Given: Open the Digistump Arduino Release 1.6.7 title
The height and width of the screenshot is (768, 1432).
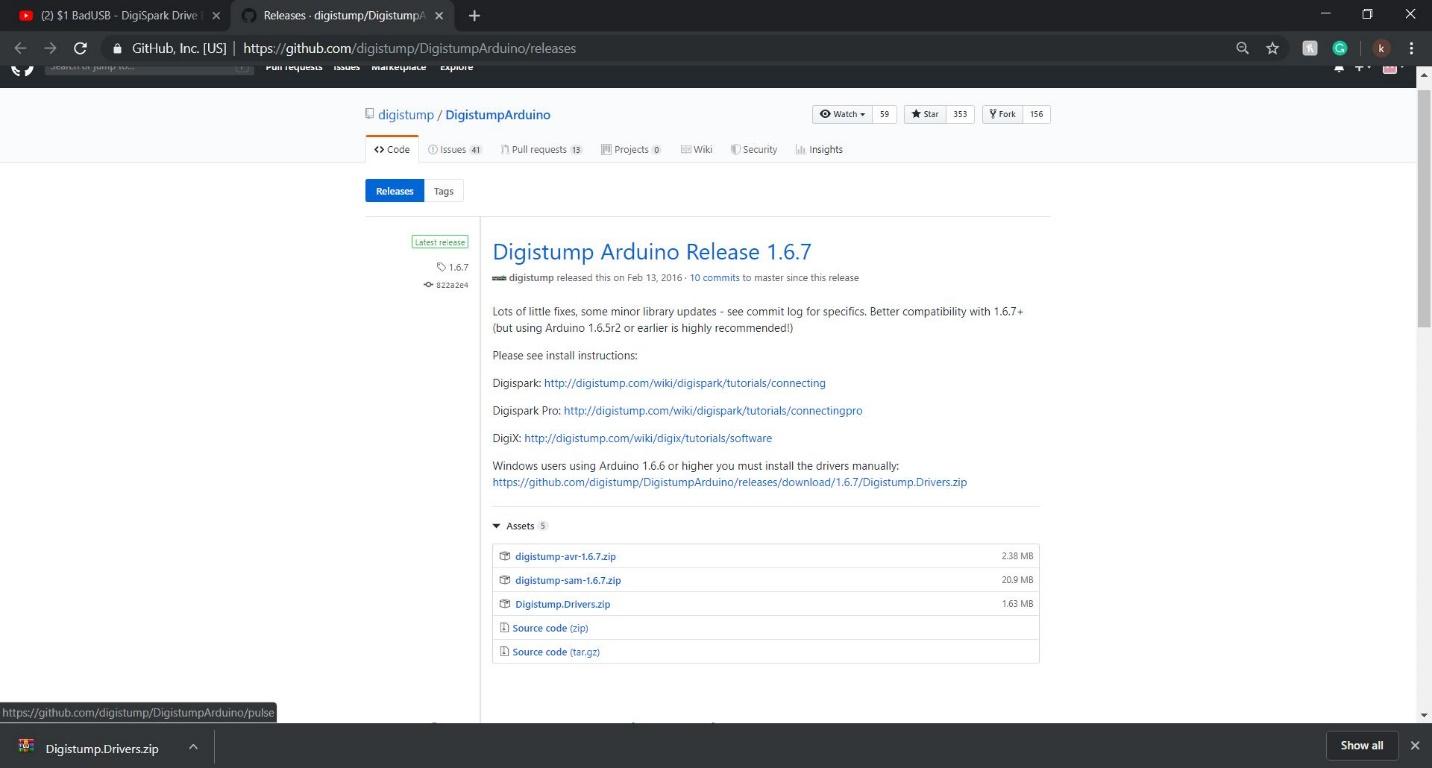Looking at the screenshot, I should pos(652,252).
